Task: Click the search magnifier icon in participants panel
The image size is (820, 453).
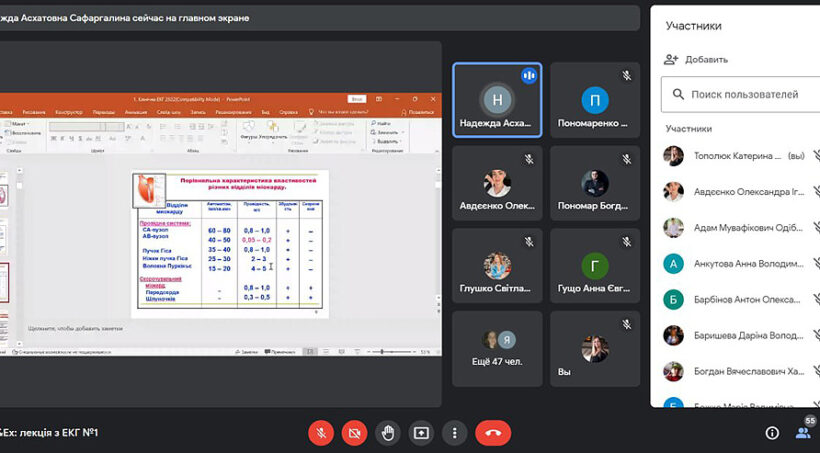Action: 678,95
